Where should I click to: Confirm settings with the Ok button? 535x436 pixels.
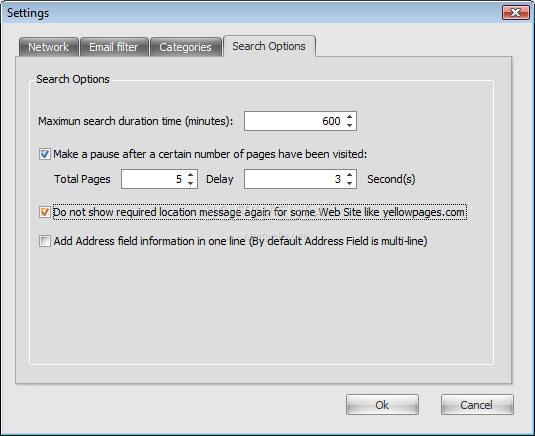[382, 405]
